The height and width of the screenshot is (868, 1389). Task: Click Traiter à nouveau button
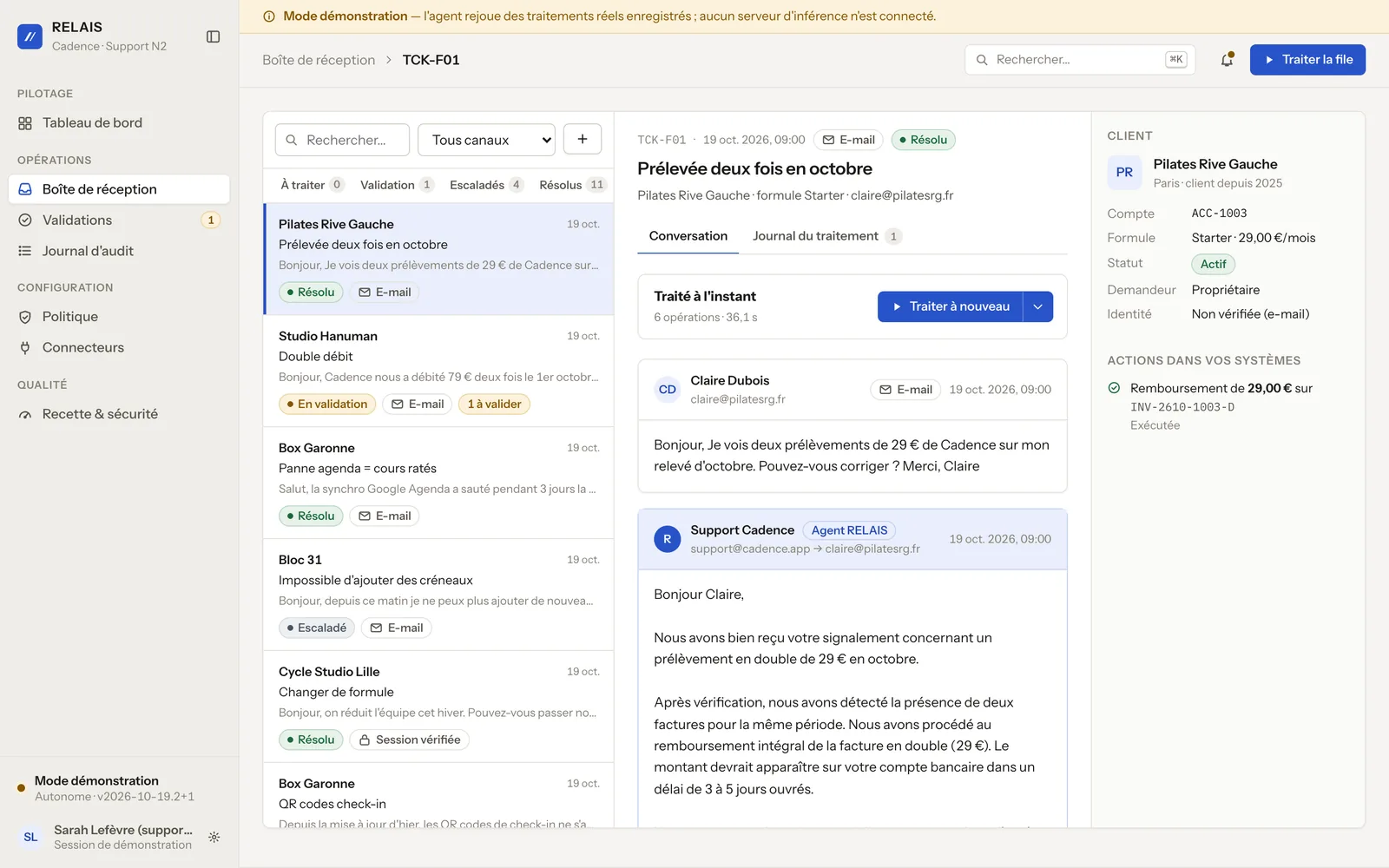[x=951, y=306]
